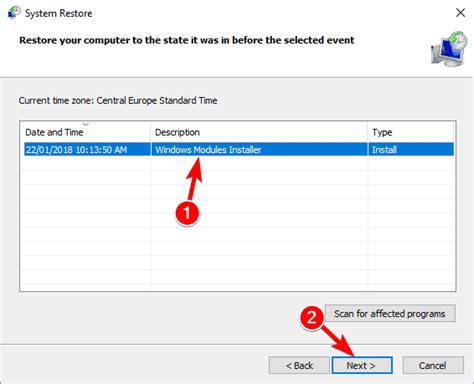This screenshot has height=384, width=474.
Task: Toggle the sort chevron above Date and Time
Action: pos(86,124)
